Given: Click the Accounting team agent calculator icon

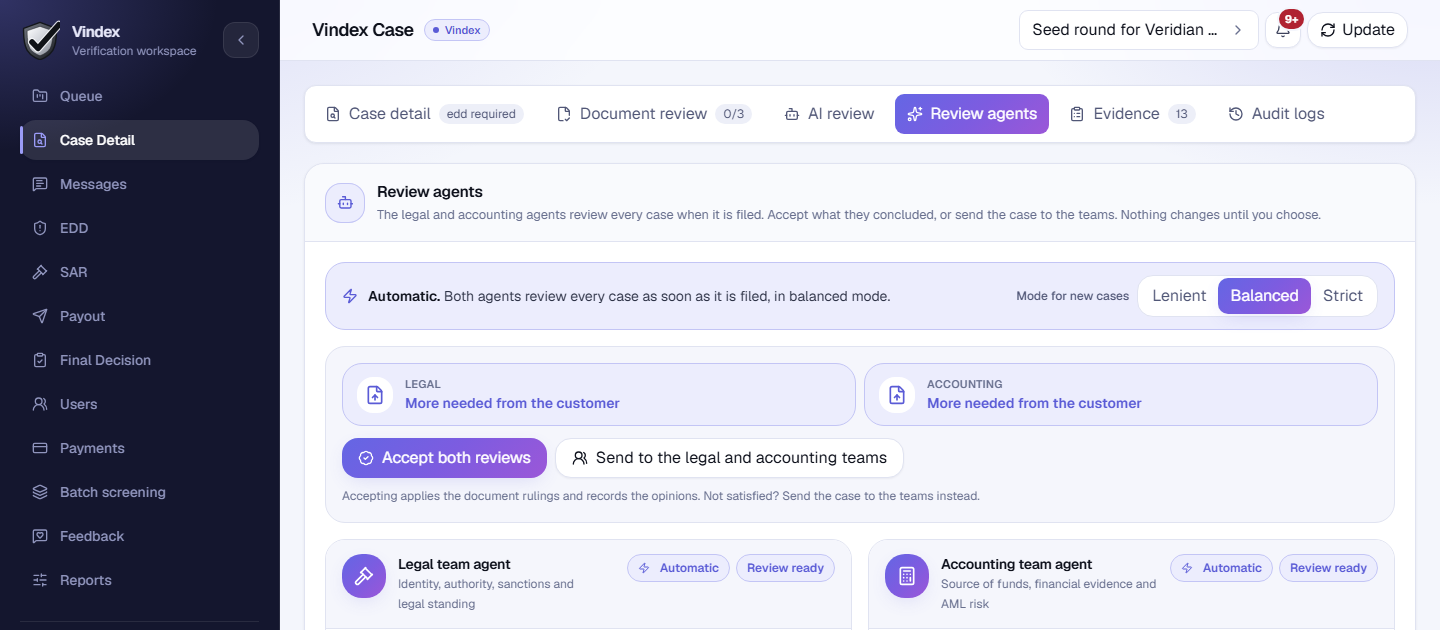Looking at the screenshot, I should tap(907, 576).
